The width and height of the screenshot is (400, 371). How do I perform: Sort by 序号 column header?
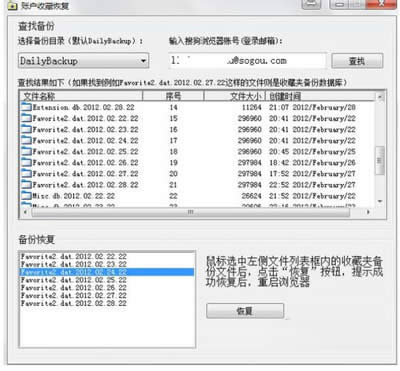tap(173, 96)
